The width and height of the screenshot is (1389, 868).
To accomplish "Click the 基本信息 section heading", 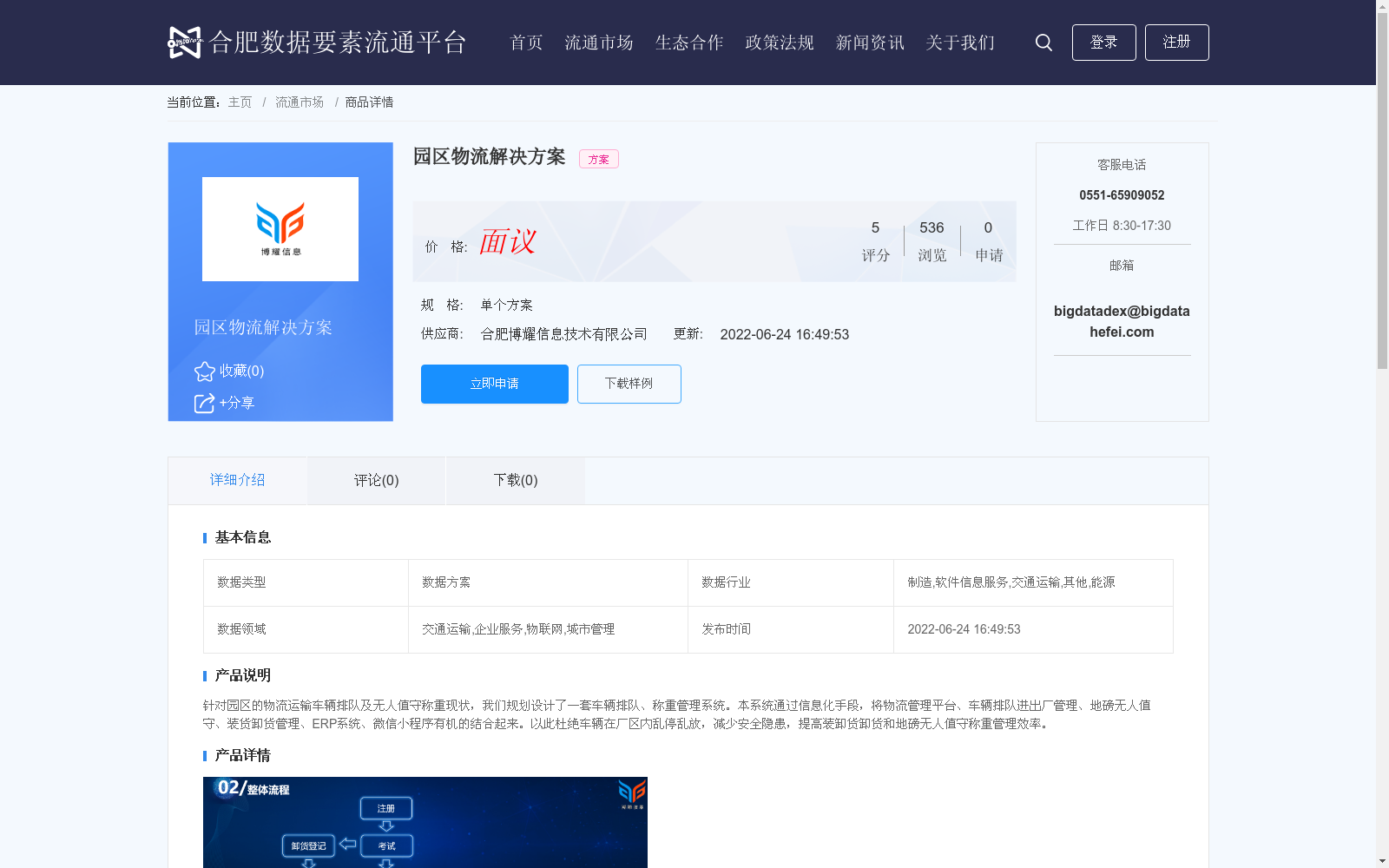I will click(x=243, y=537).
